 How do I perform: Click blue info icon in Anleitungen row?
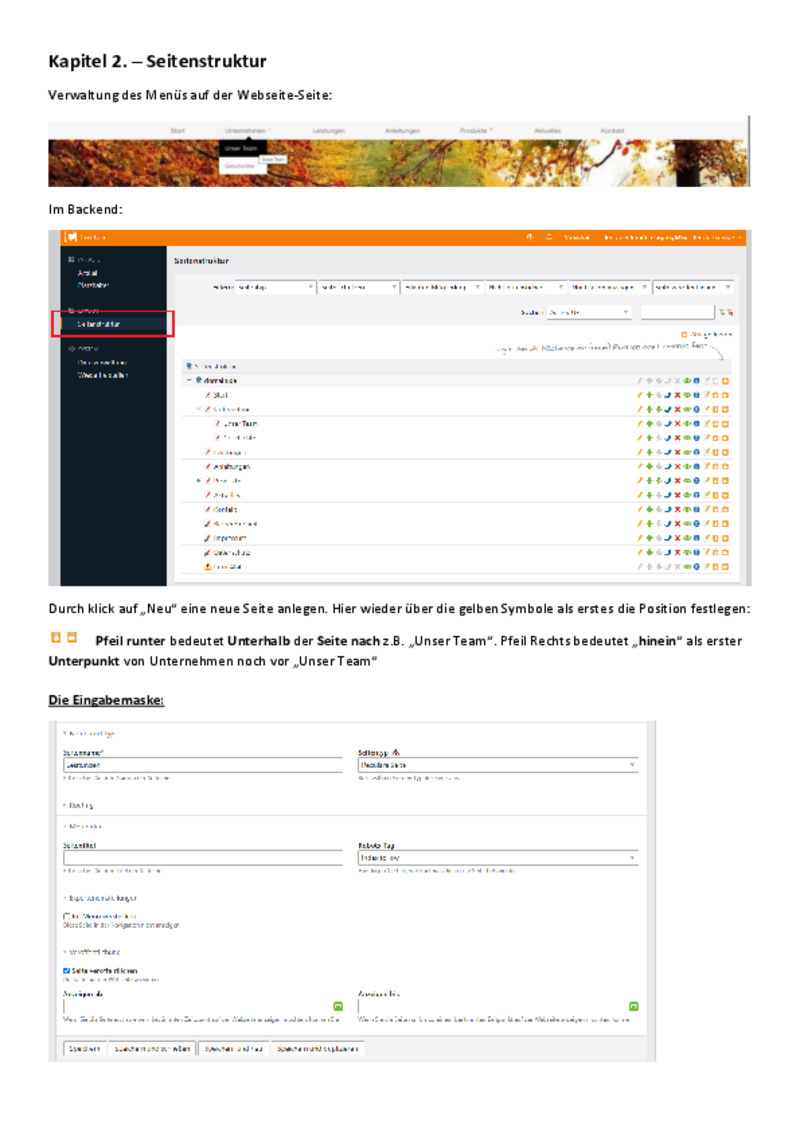[x=697, y=466]
